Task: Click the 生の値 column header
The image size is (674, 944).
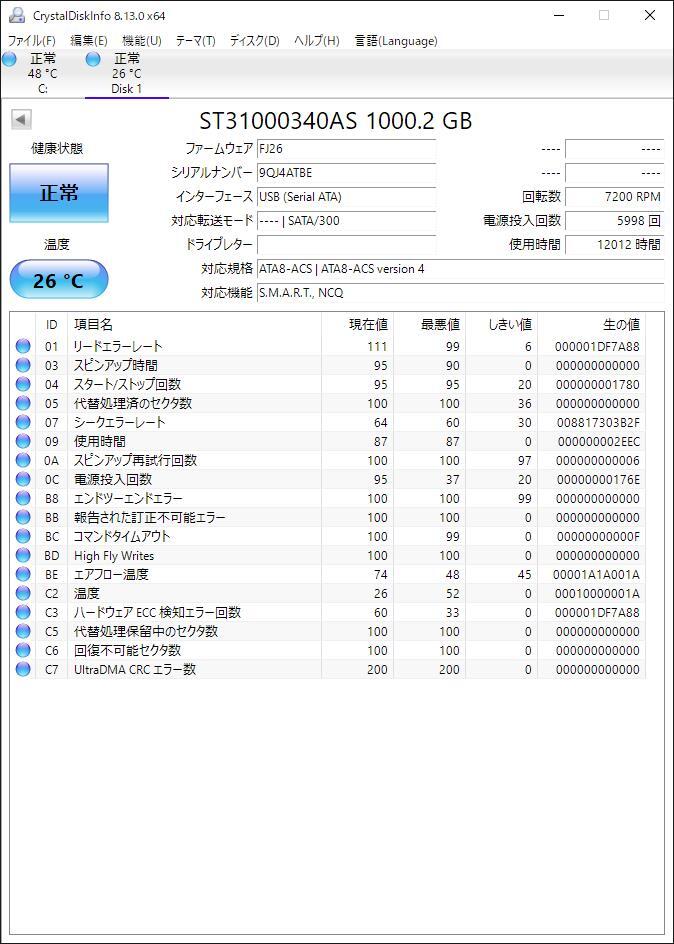Action: point(592,325)
